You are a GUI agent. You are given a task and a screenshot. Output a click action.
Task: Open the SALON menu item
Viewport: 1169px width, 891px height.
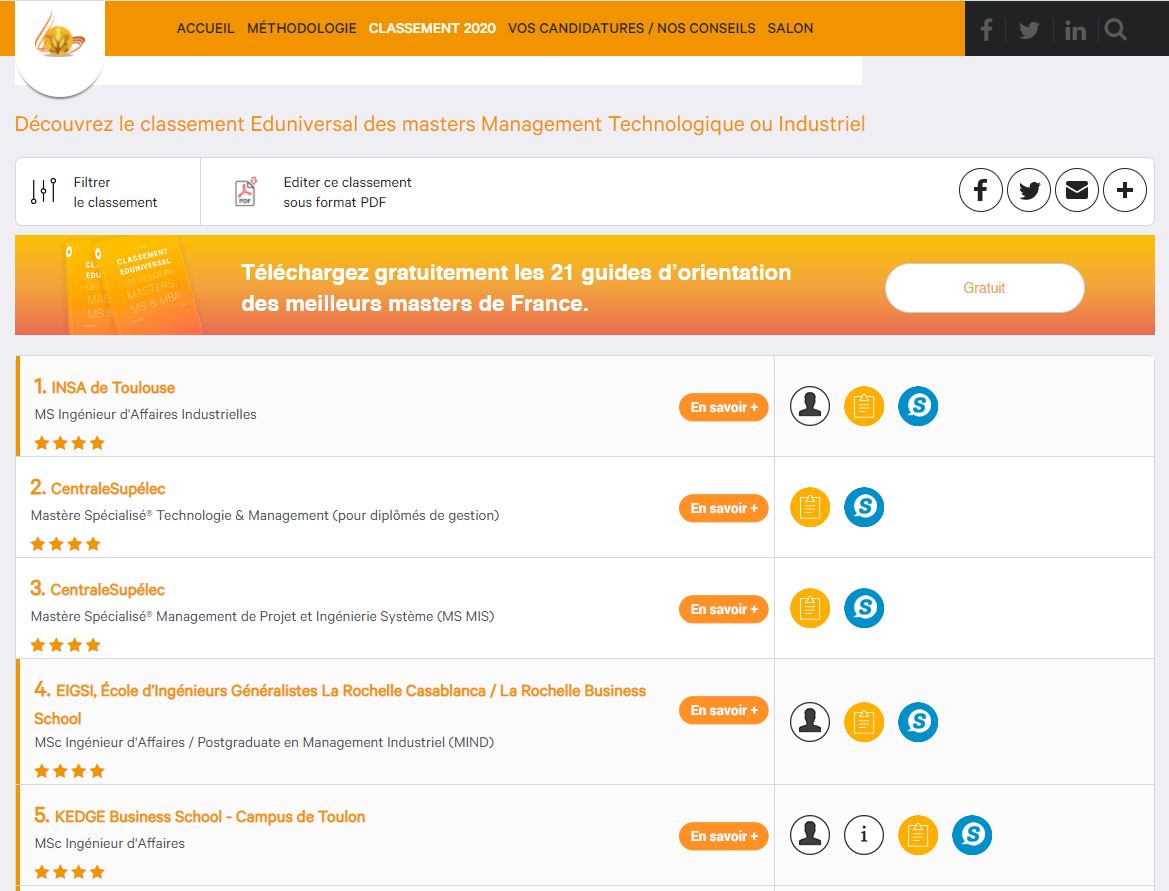coord(790,28)
